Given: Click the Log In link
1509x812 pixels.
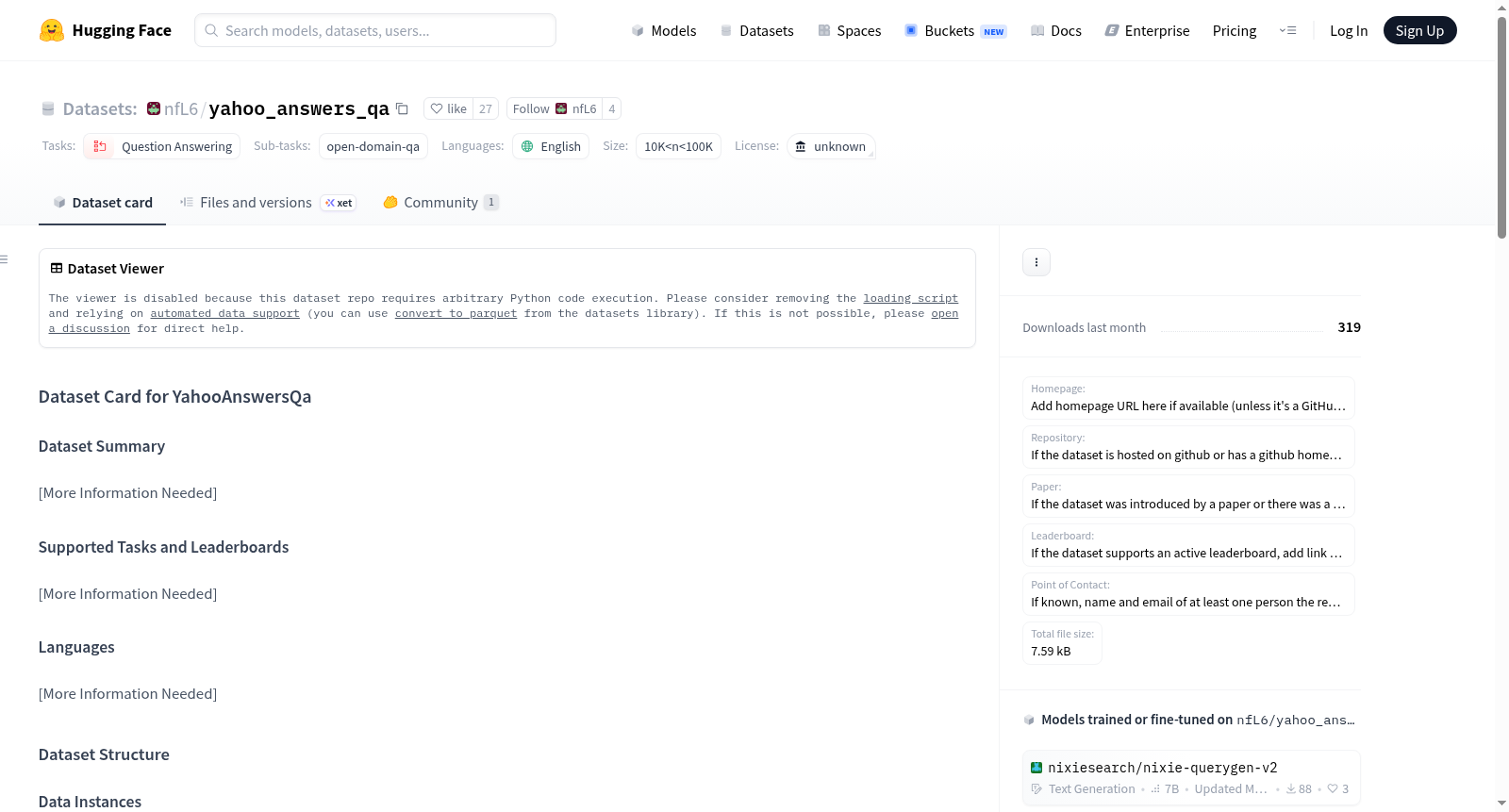Looking at the screenshot, I should (1349, 30).
